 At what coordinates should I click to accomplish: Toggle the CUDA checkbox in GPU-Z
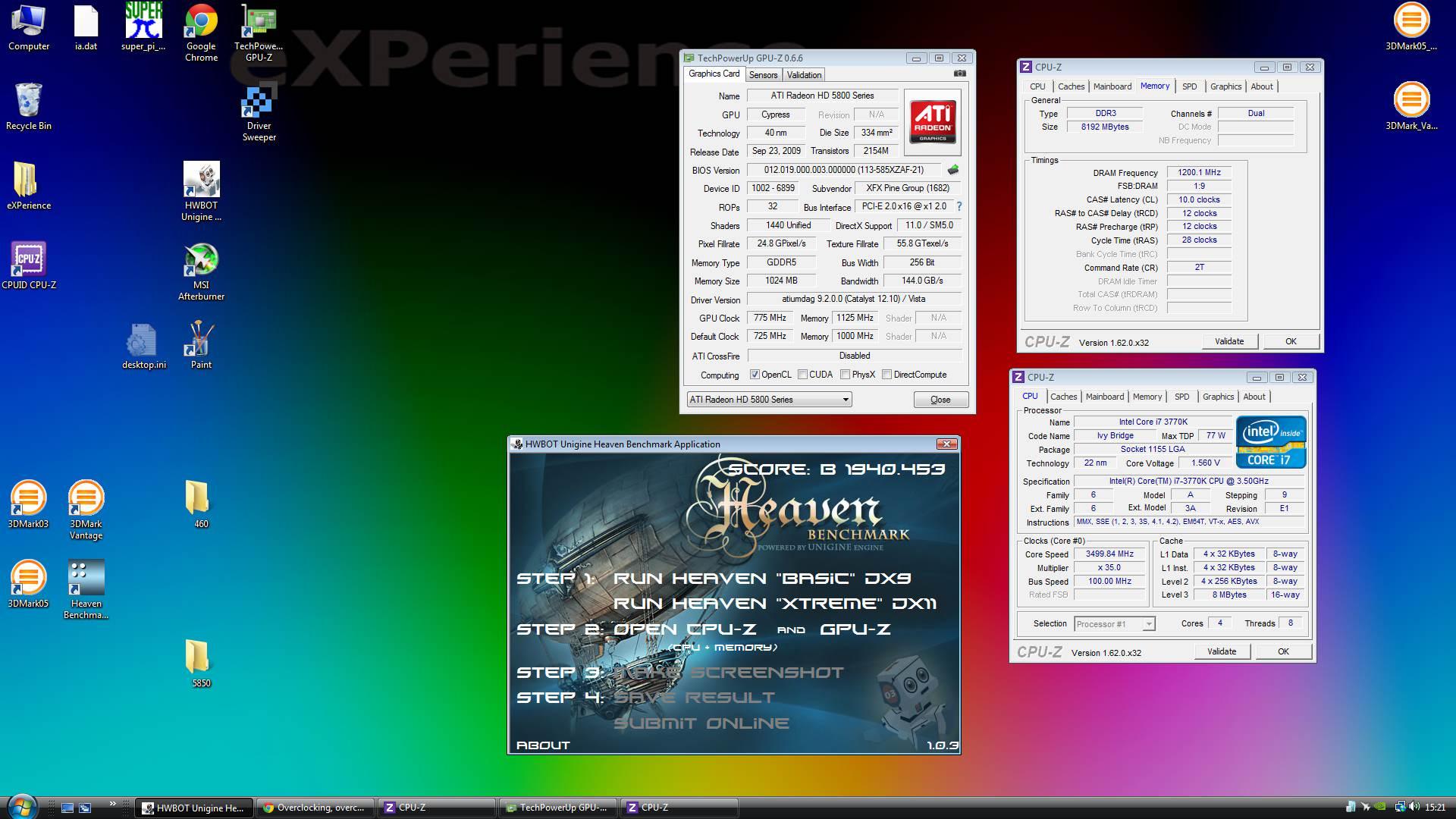click(802, 375)
